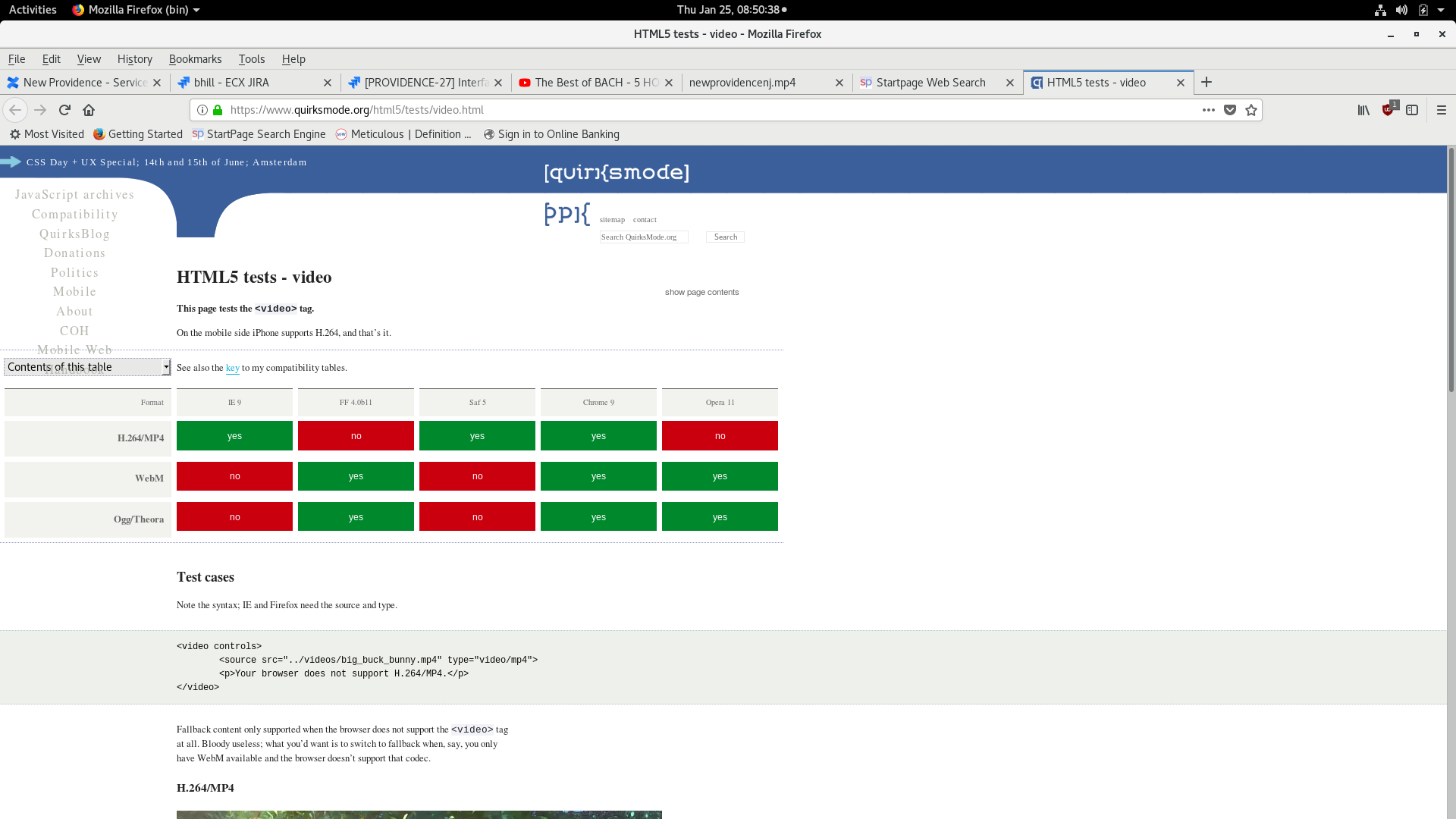Open the Library icon in toolbar
The height and width of the screenshot is (819, 1456).
click(1363, 110)
